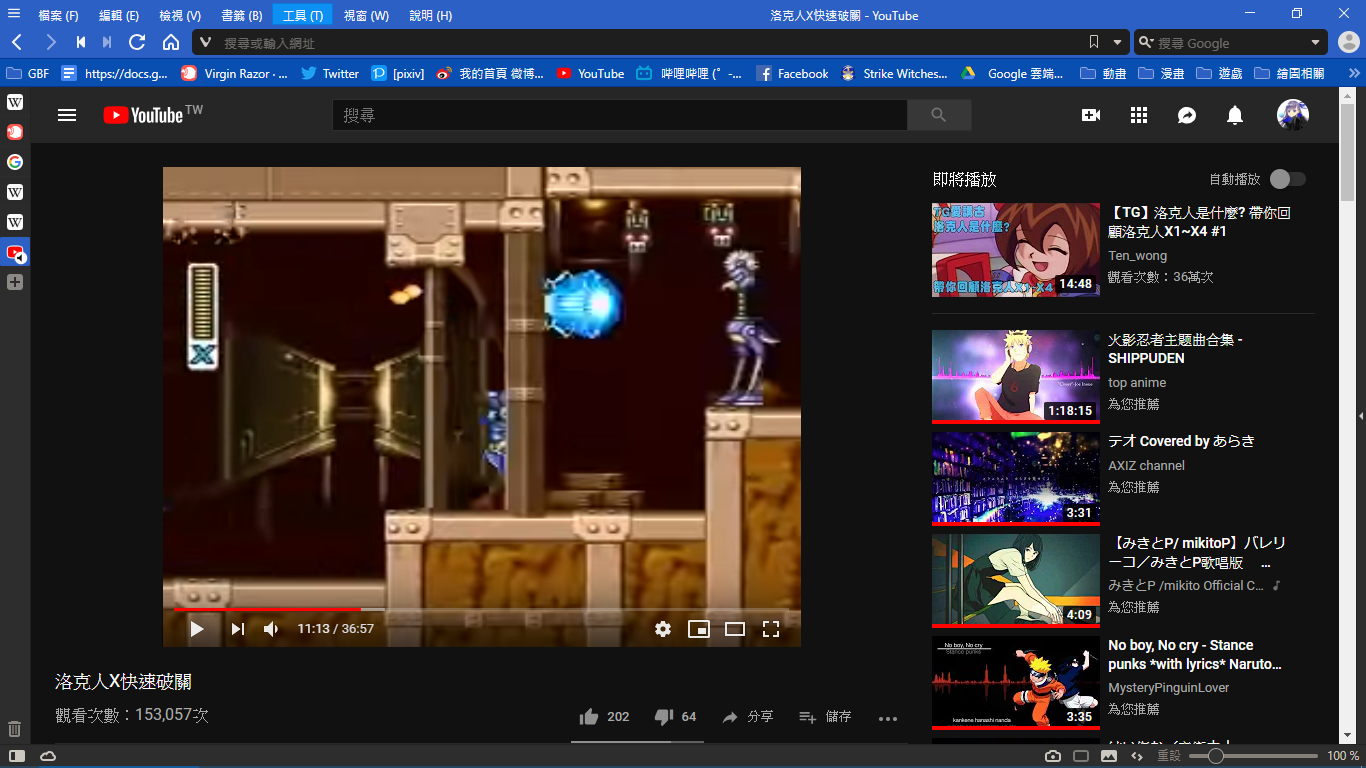
Task: Open the 書籤 (B) menu
Action: pos(241,15)
